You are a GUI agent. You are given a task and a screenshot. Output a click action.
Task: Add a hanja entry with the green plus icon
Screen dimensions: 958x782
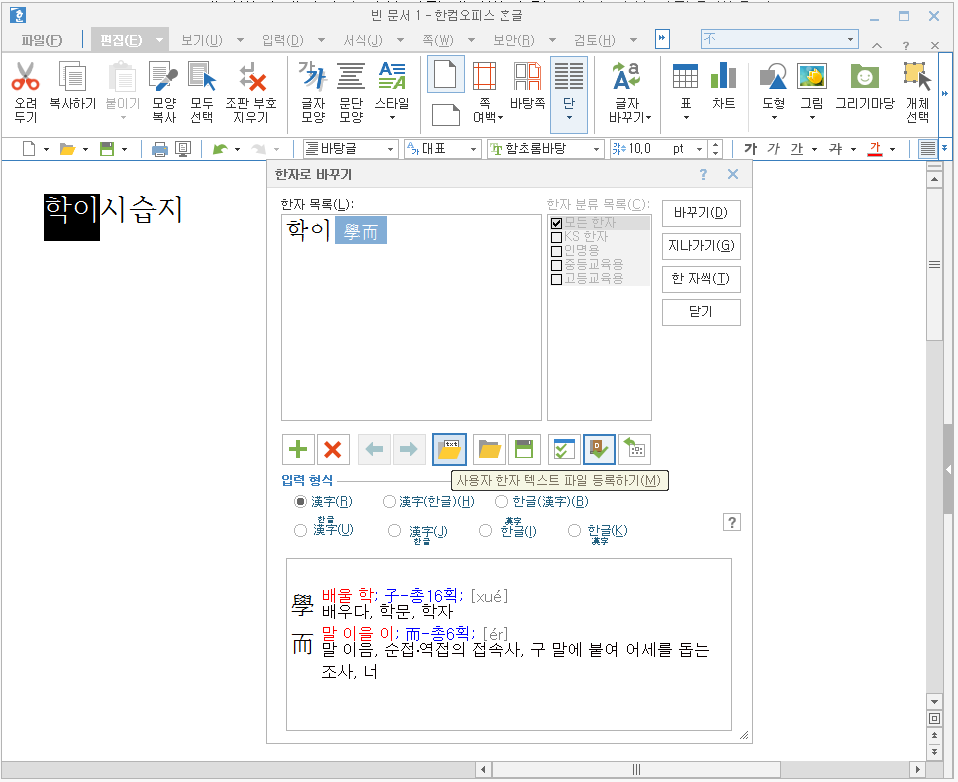coord(297,449)
